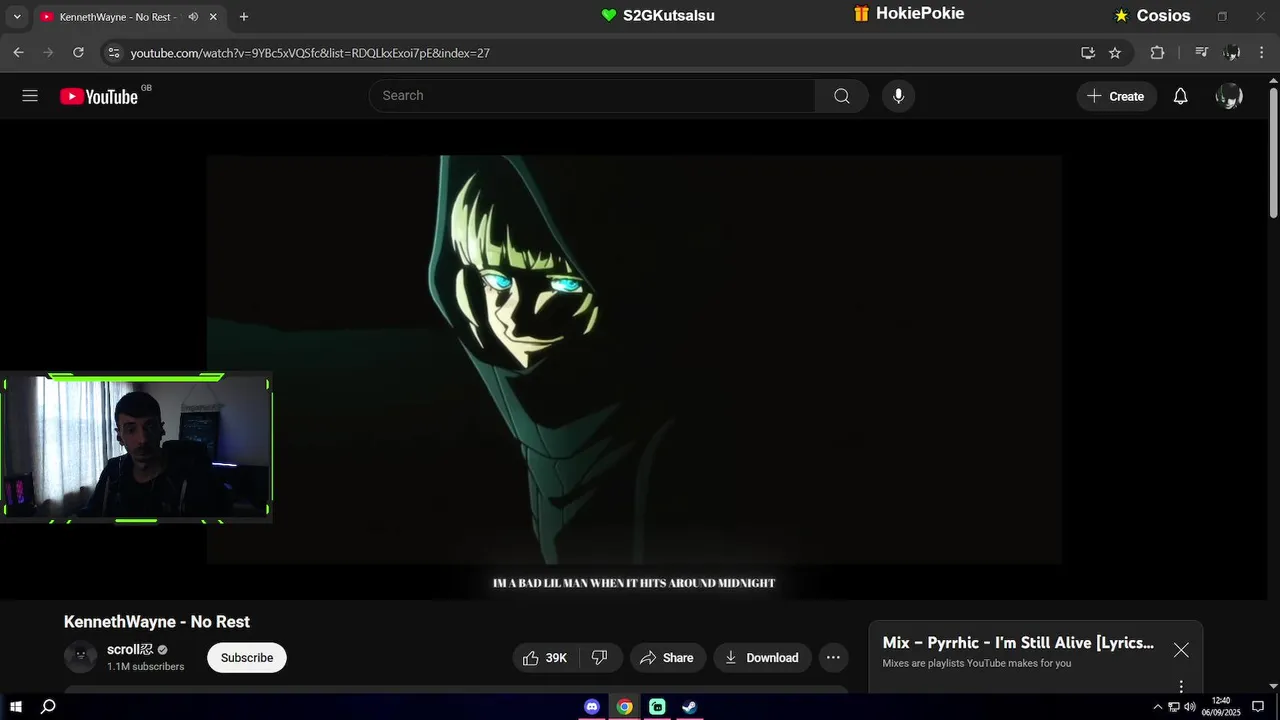Open media controls icon in Chrome toolbar
Screen dimensions: 1280x720
coord(1202,53)
